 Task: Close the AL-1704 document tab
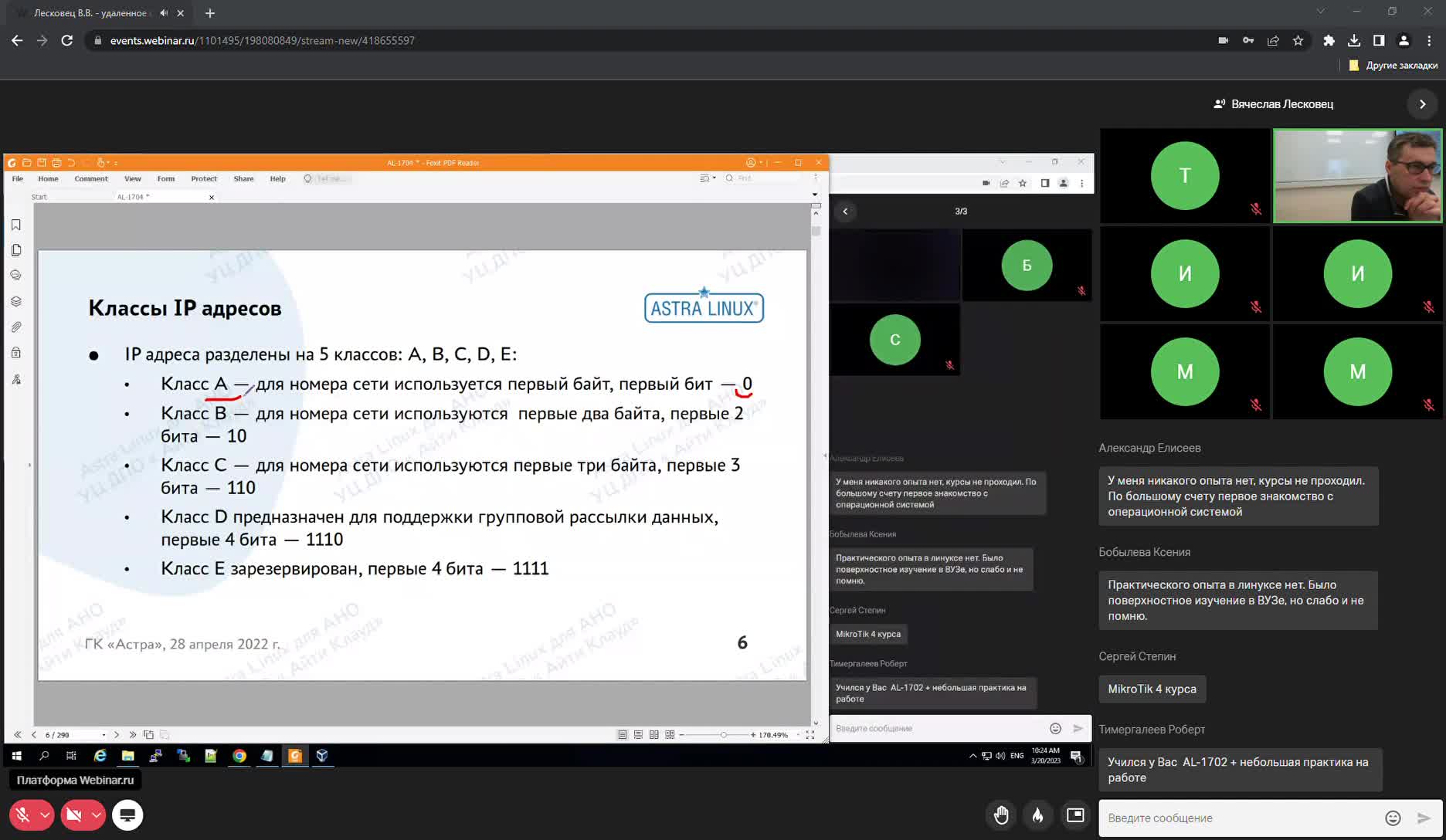pos(212,198)
